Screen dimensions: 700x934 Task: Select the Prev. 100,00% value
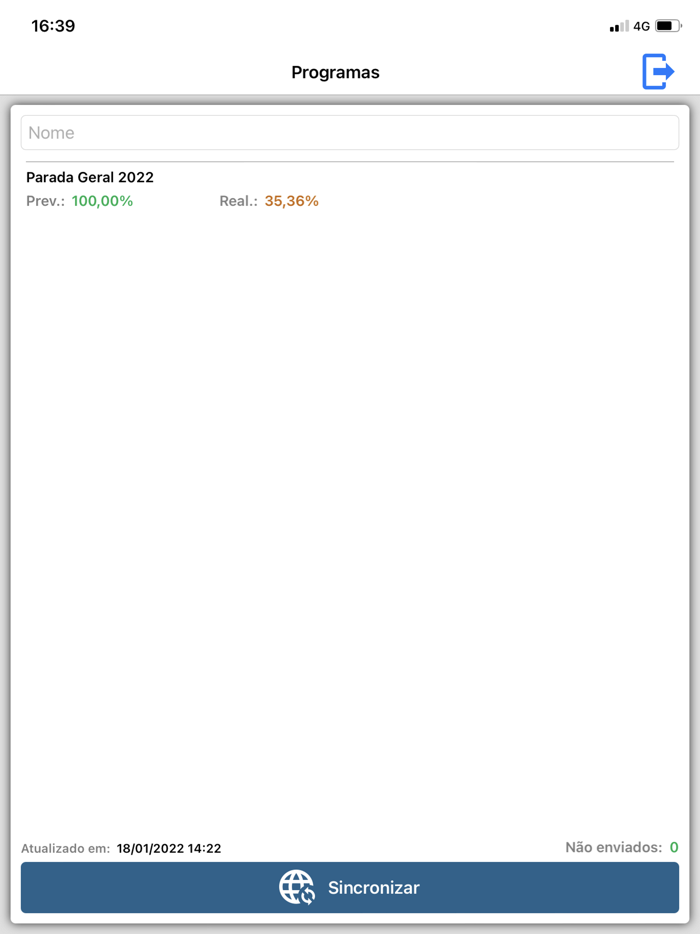102,201
